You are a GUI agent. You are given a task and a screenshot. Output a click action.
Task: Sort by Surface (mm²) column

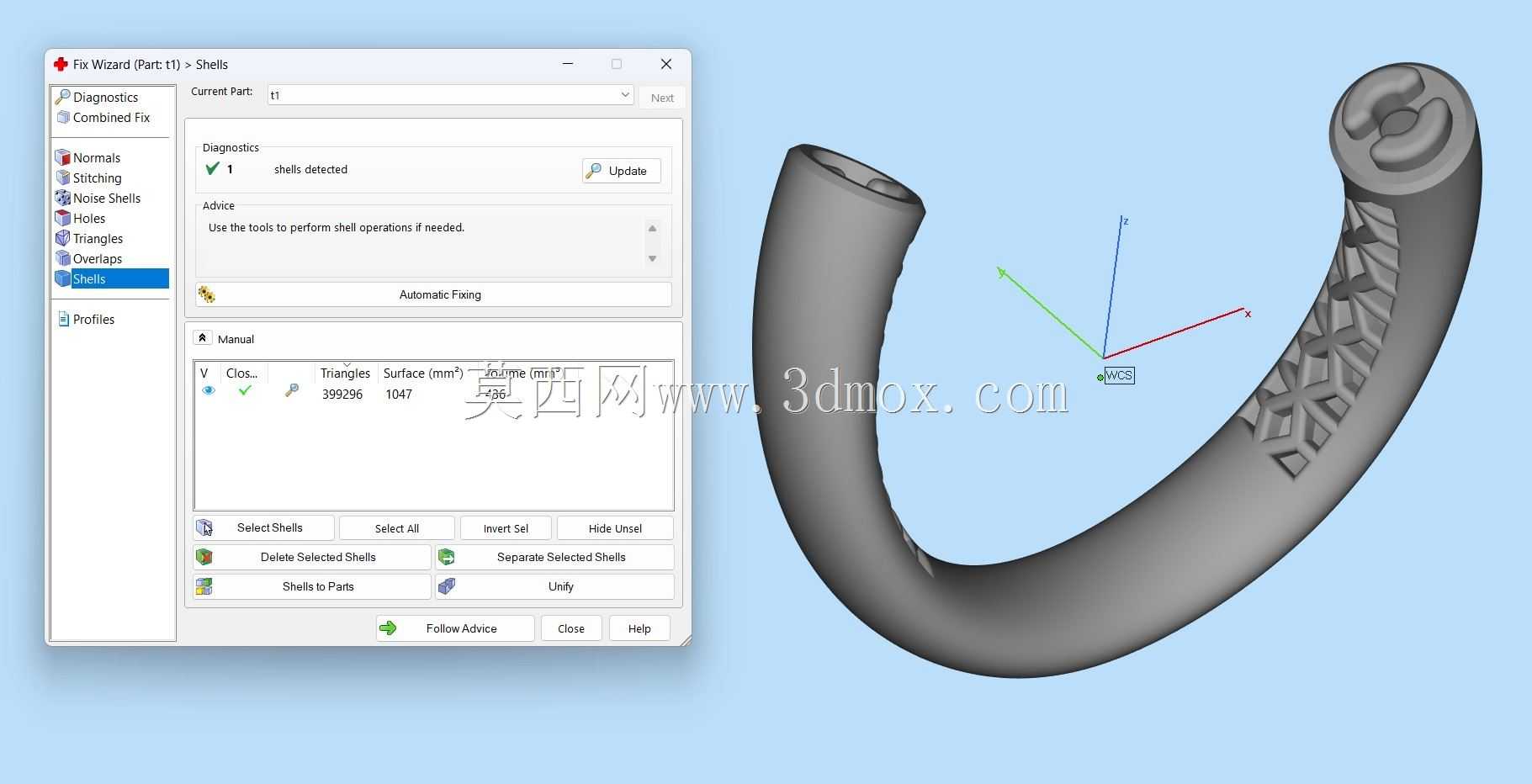point(423,373)
